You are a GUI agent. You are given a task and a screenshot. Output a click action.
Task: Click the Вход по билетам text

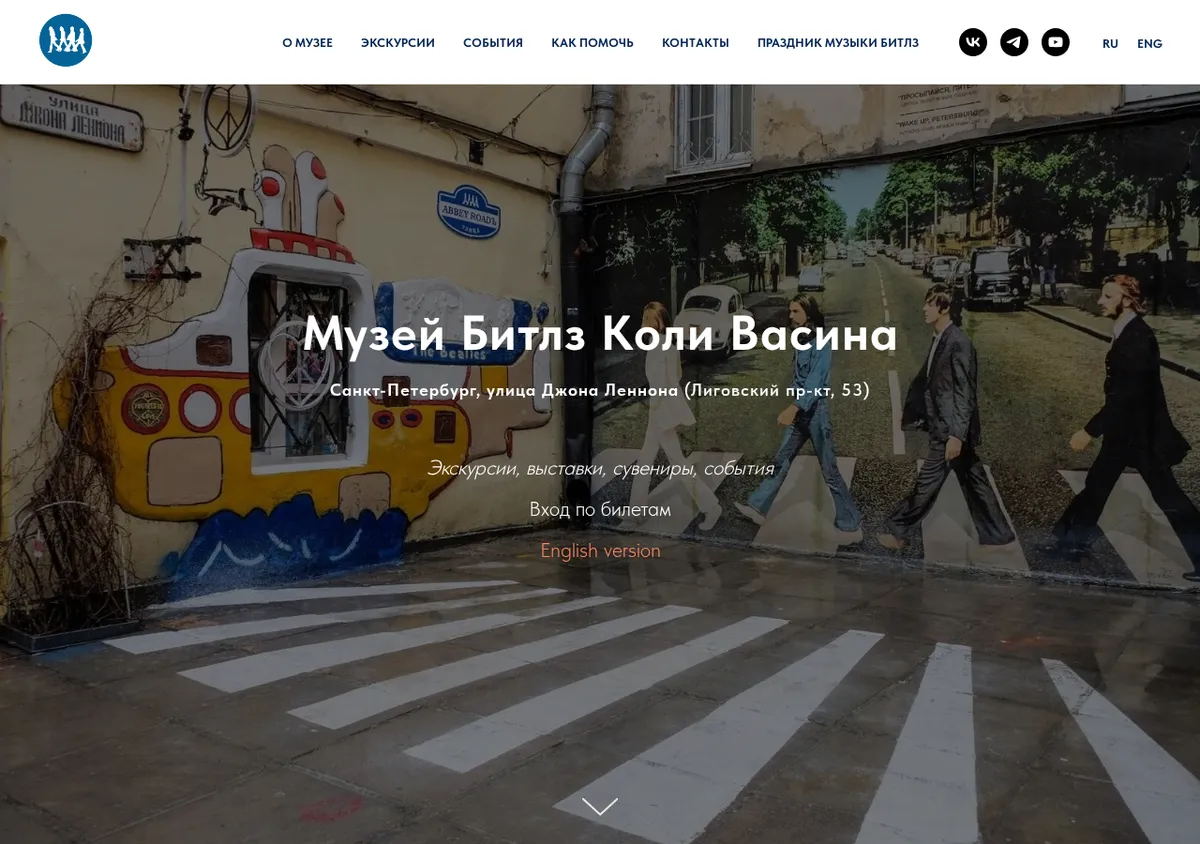(600, 510)
